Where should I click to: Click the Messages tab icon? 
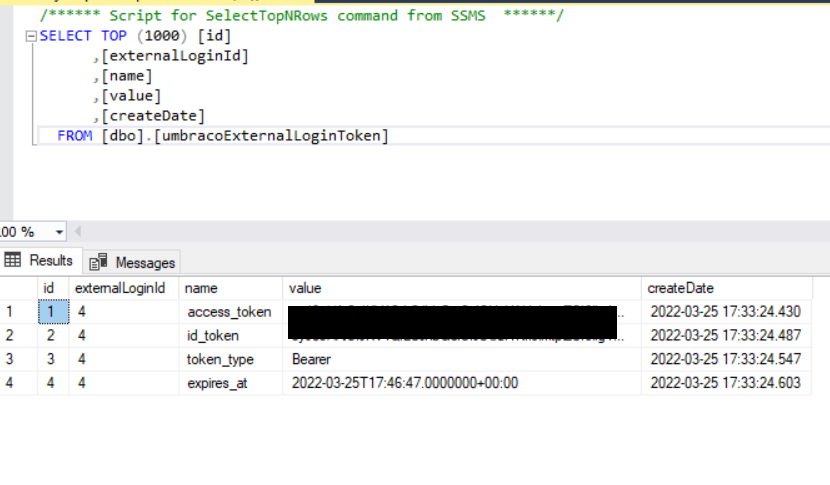click(98, 262)
